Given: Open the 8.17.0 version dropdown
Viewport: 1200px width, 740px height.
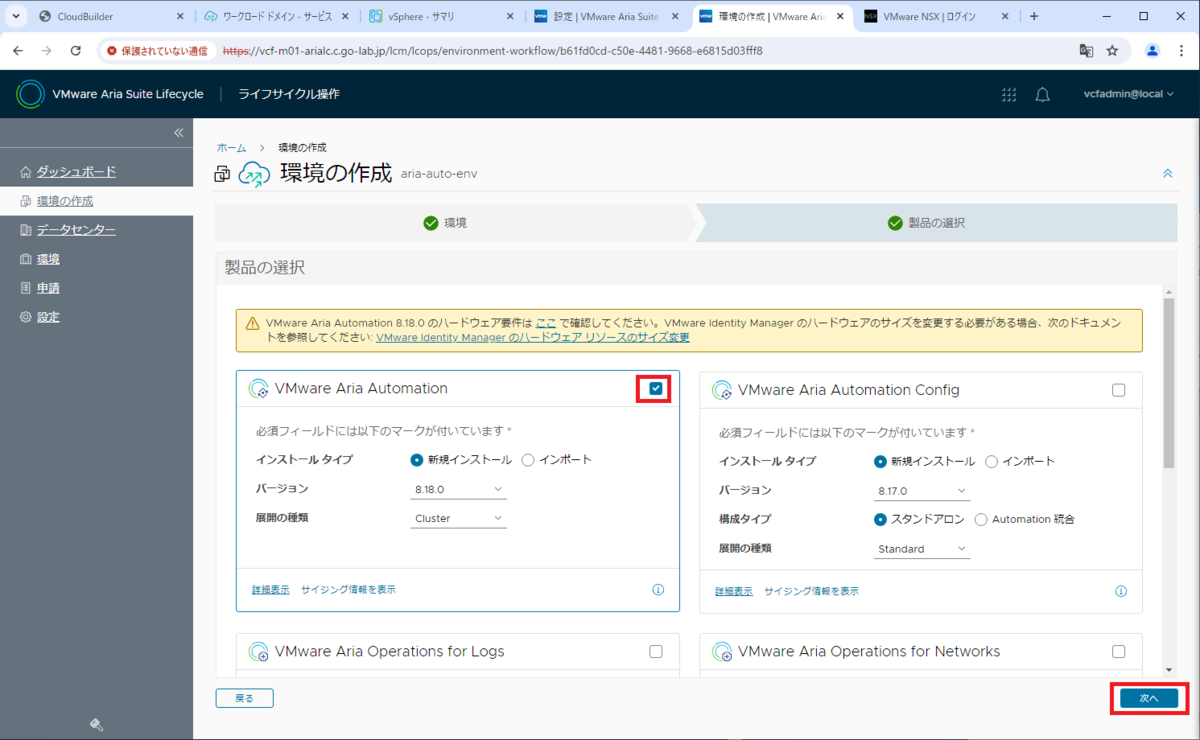Looking at the screenshot, I should 922,490.
